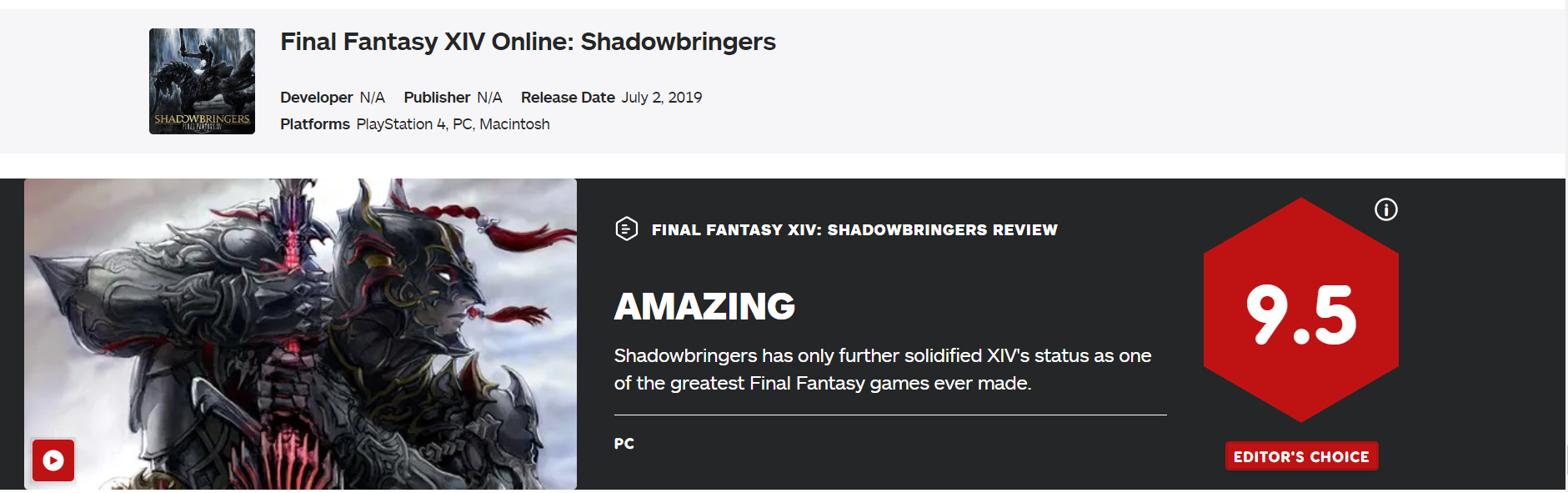Click the review summary about Shadowbringers
The image size is (1568, 493).
pyautogui.click(x=882, y=369)
